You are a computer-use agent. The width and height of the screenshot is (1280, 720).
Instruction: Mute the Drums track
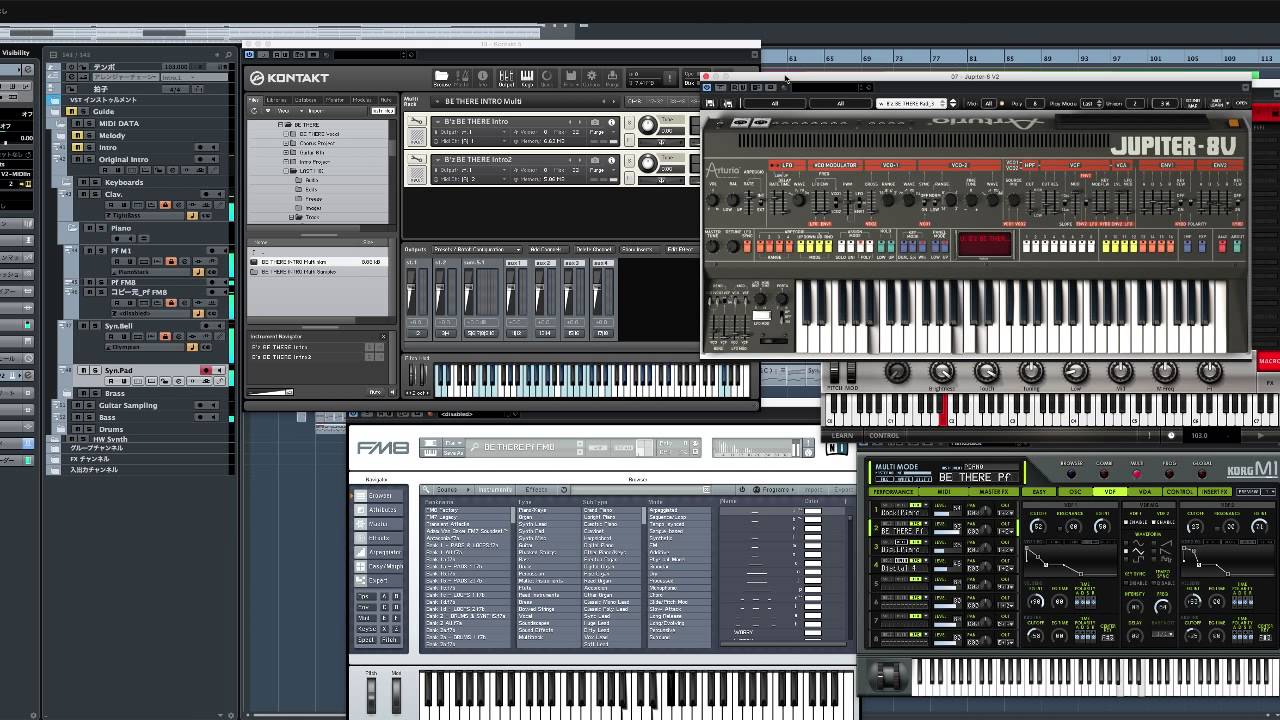tap(77, 429)
